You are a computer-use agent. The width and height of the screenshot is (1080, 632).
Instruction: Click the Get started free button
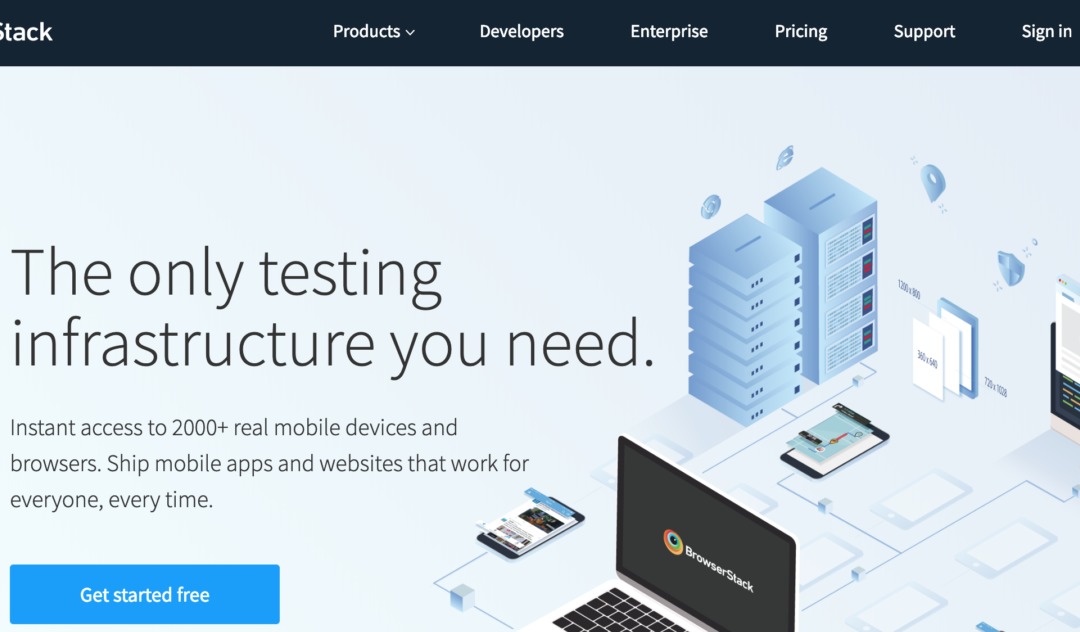(145, 594)
